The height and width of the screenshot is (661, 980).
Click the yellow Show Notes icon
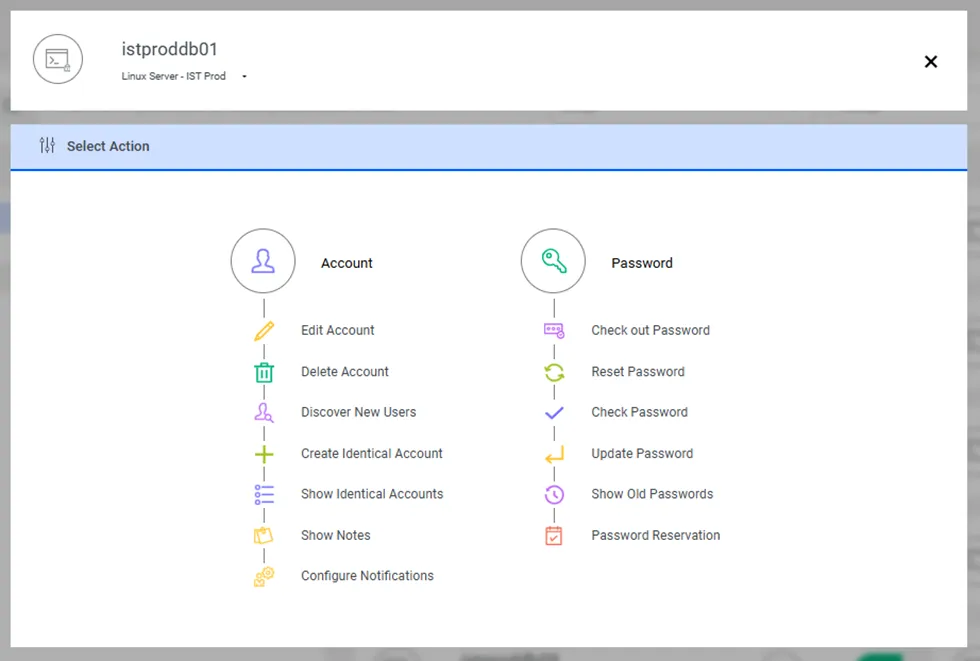(x=264, y=535)
